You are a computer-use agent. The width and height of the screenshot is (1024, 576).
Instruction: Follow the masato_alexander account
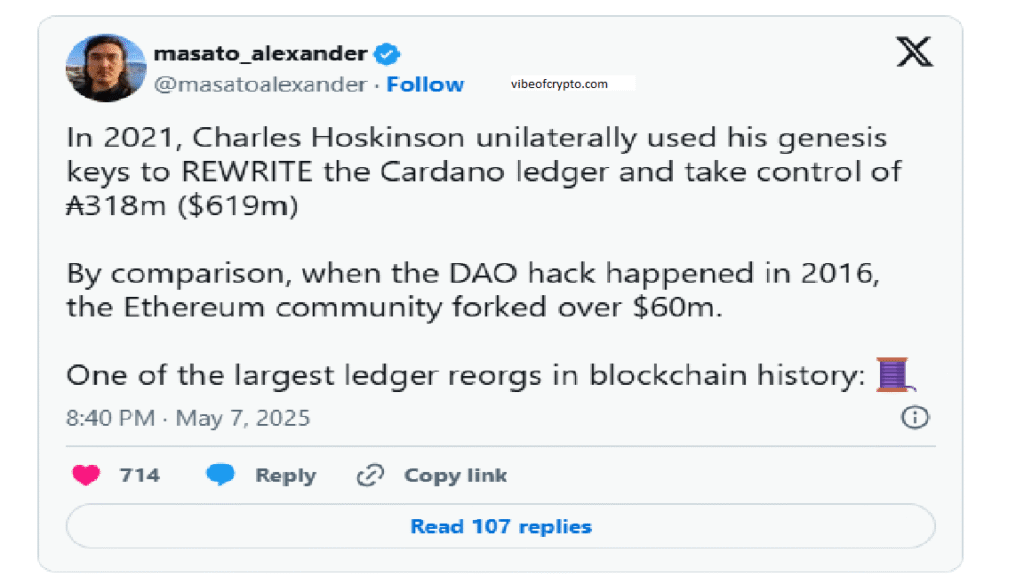(425, 85)
